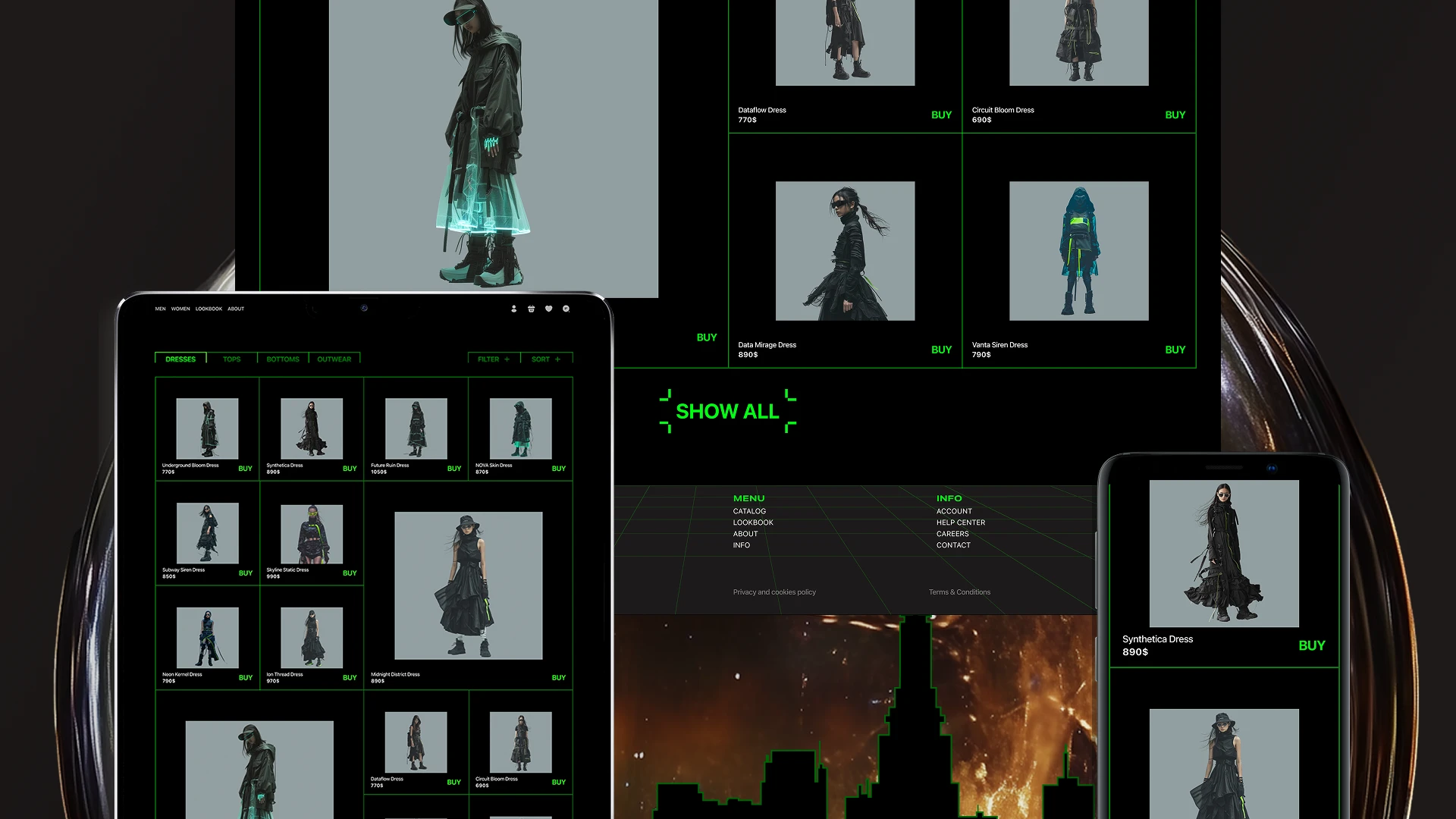Open the WOMEN menu item

coord(180,309)
